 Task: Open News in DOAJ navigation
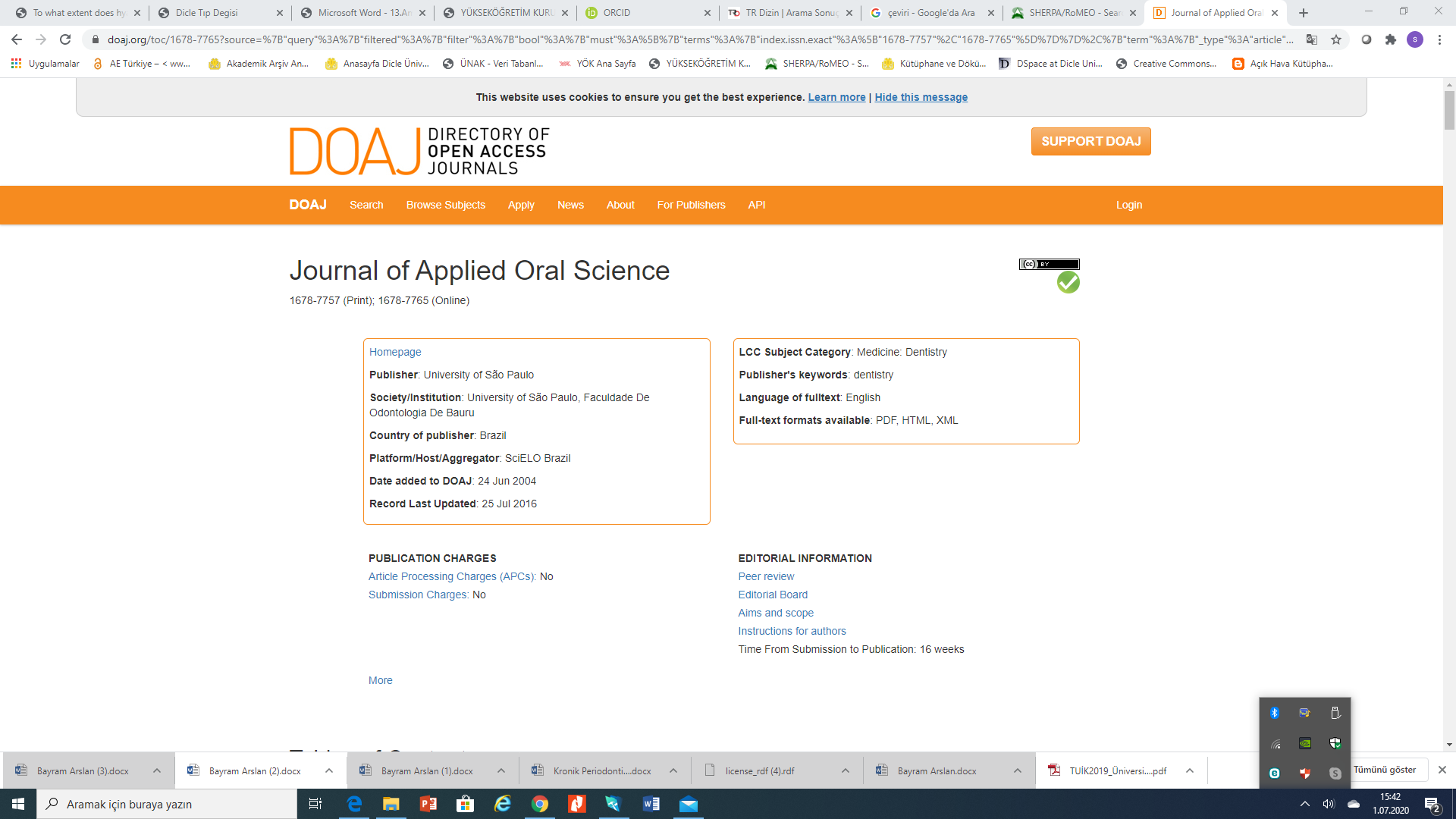(x=570, y=205)
